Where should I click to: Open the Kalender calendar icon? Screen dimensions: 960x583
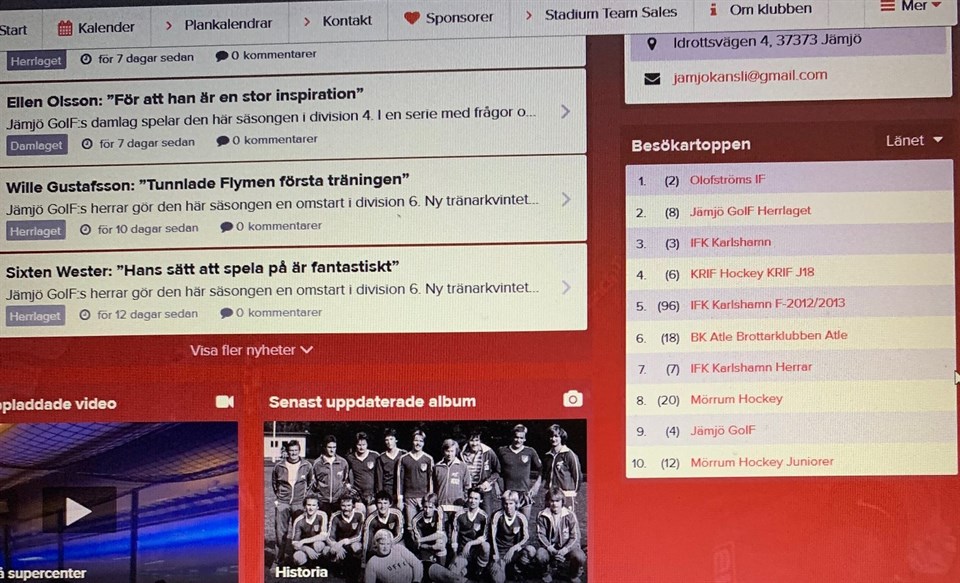point(65,28)
